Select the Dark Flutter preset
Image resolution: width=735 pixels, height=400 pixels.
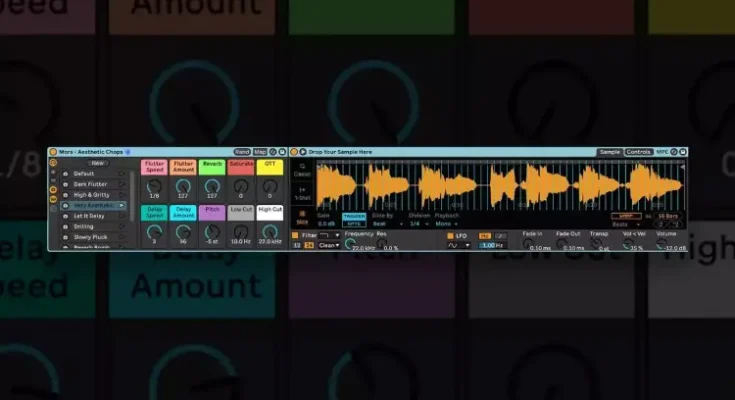(x=91, y=183)
